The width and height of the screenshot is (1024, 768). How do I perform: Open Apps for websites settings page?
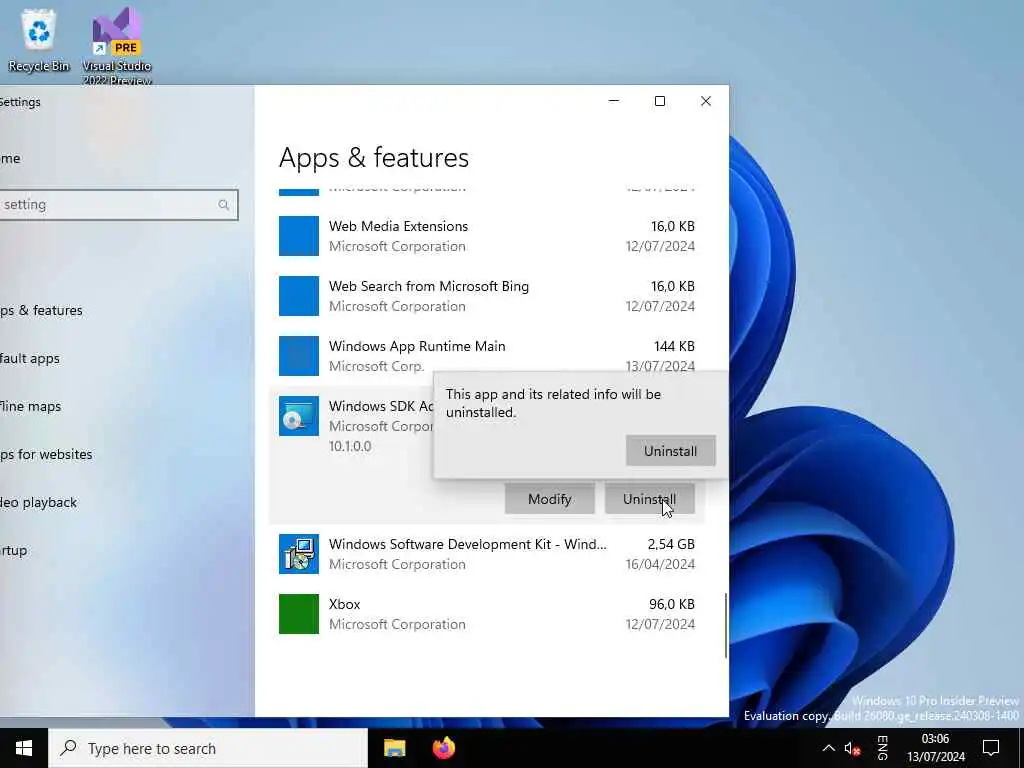(x=46, y=455)
